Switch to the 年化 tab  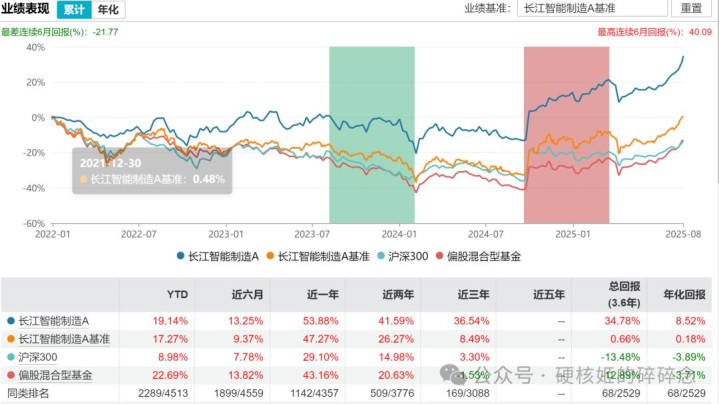[x=107, y=9]
